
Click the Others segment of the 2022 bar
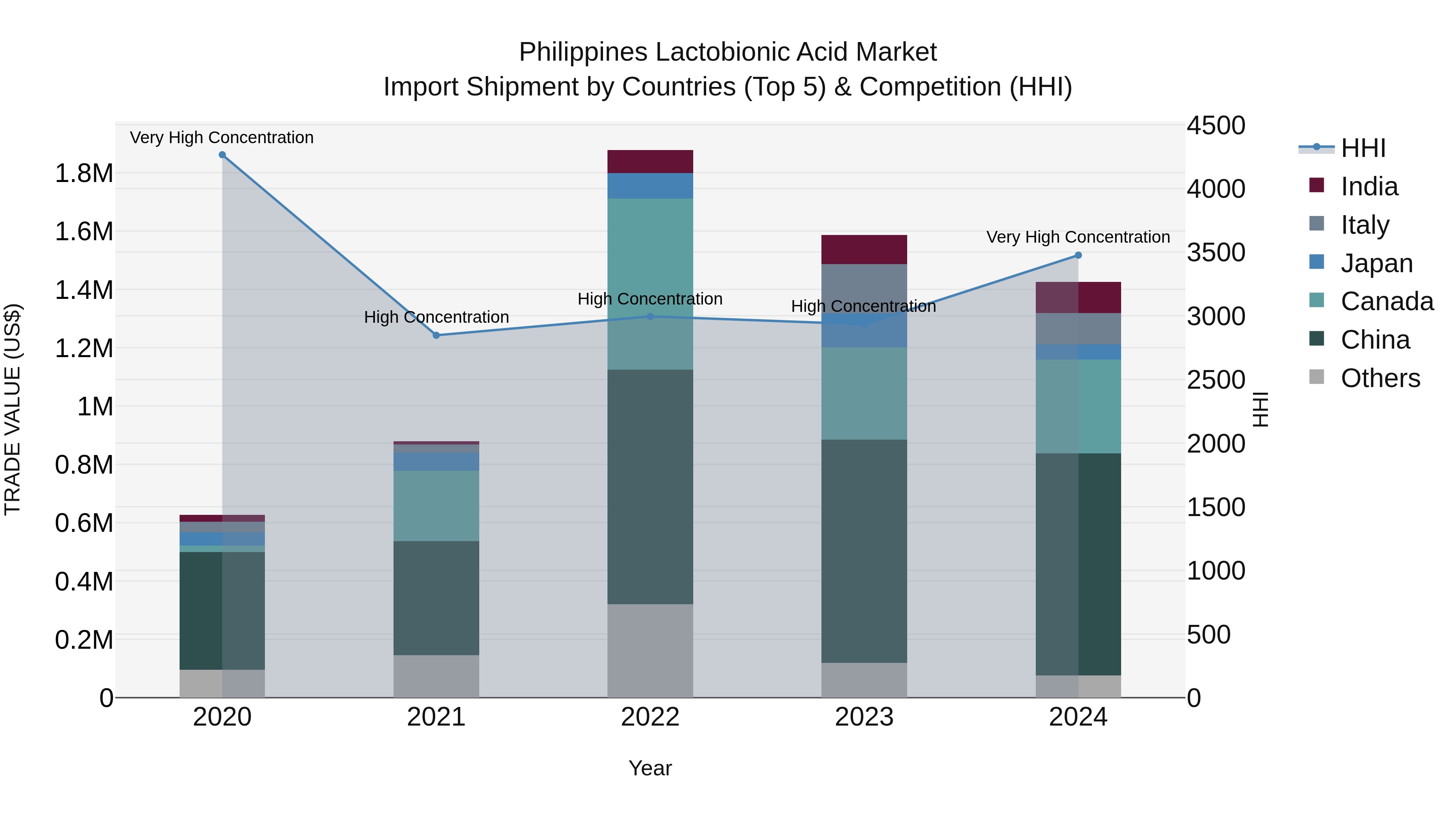pyautogui.click(x=650, y=651)
